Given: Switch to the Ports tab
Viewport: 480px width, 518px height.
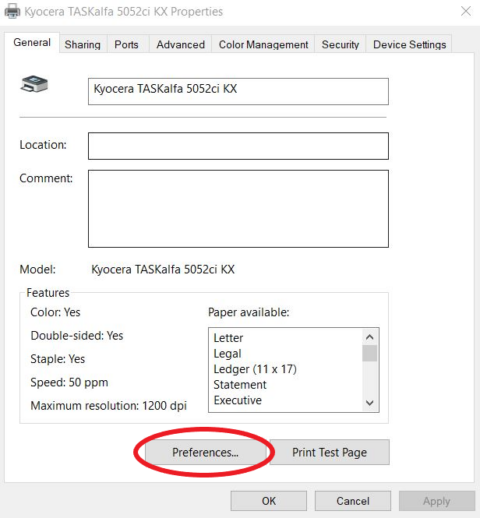Looking at the screenshot, I should click(x=126, y=44).
